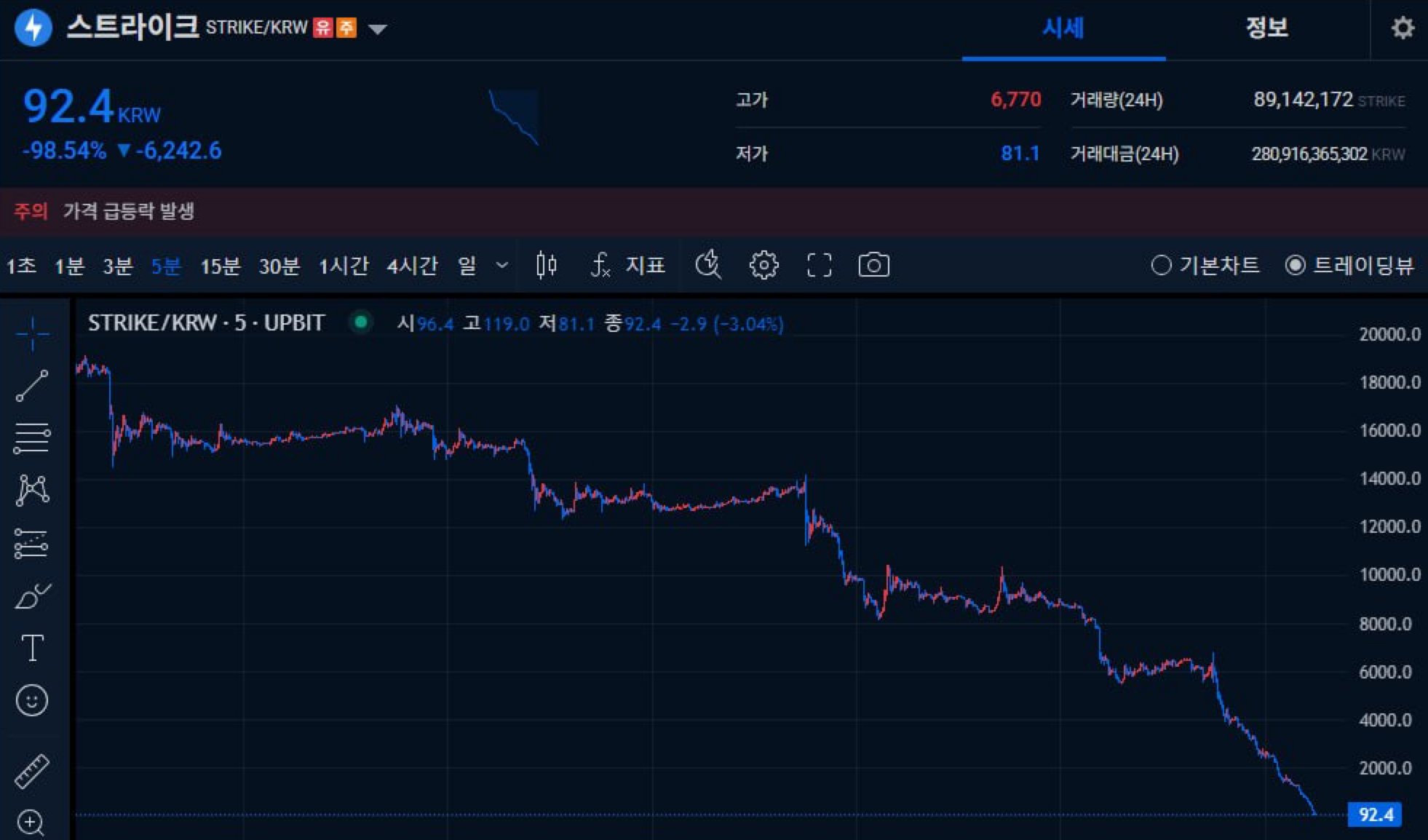The image size is (1428, 840).
Task: Select the text annotation tool
Action: coord(32,648)
